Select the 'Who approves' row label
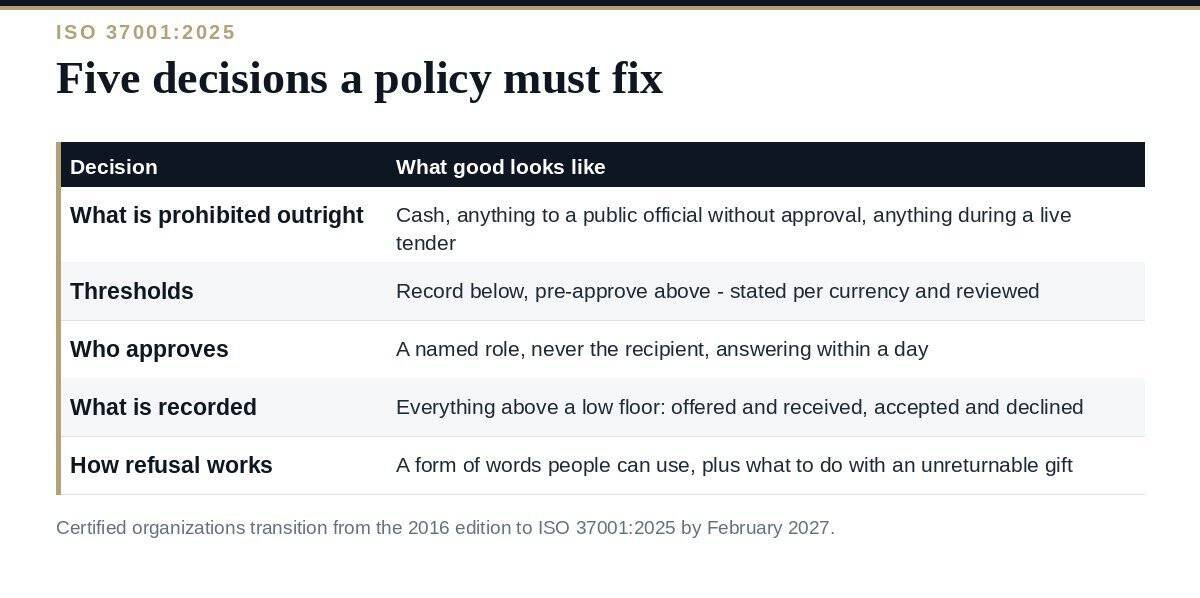The image size is (1200, 598). tap(149, 349)
